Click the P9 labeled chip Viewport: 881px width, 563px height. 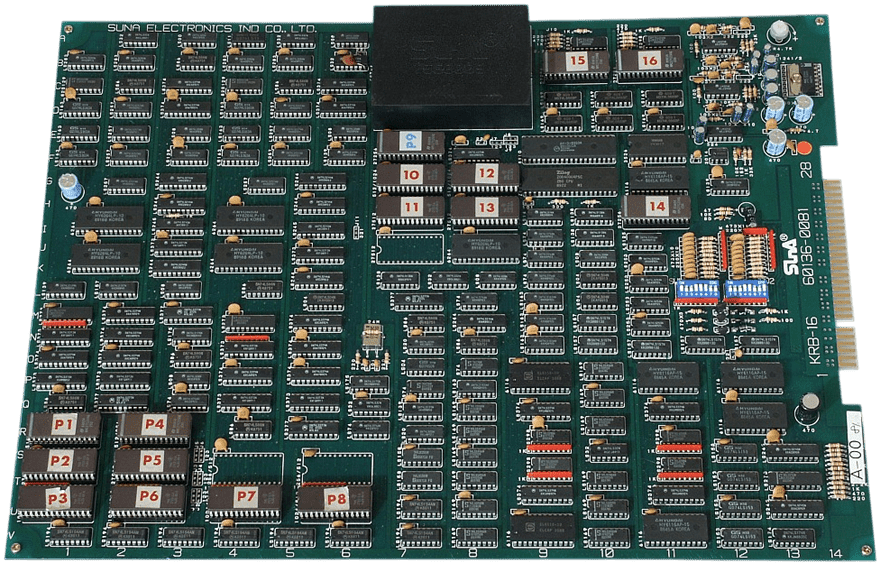(x=410, y=143)
